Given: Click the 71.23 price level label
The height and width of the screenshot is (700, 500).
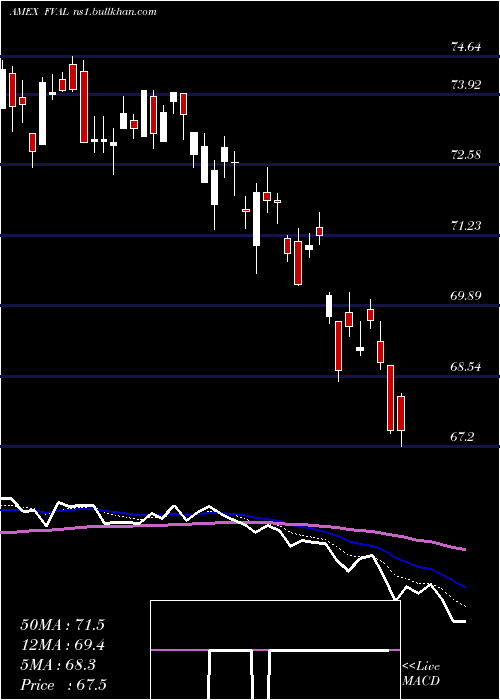Looking at the screenshot, I should coord(466,225).
